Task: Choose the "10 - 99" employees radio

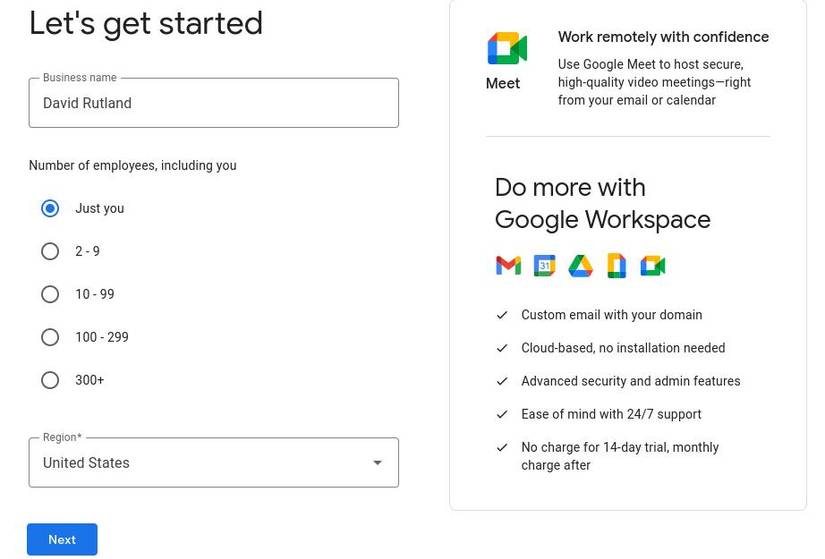Action: point(50,294)
